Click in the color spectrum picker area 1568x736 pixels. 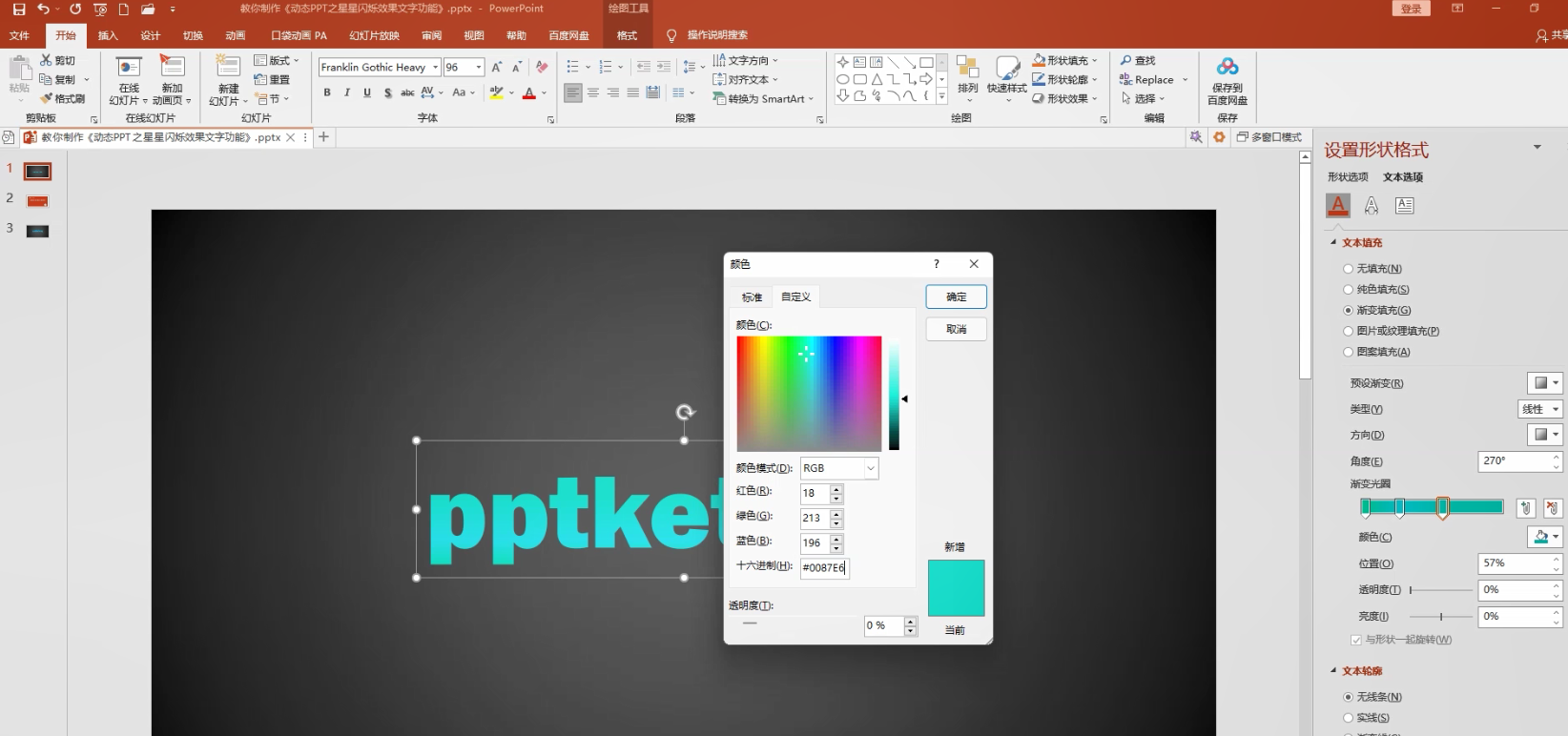(x=809, y=394)
